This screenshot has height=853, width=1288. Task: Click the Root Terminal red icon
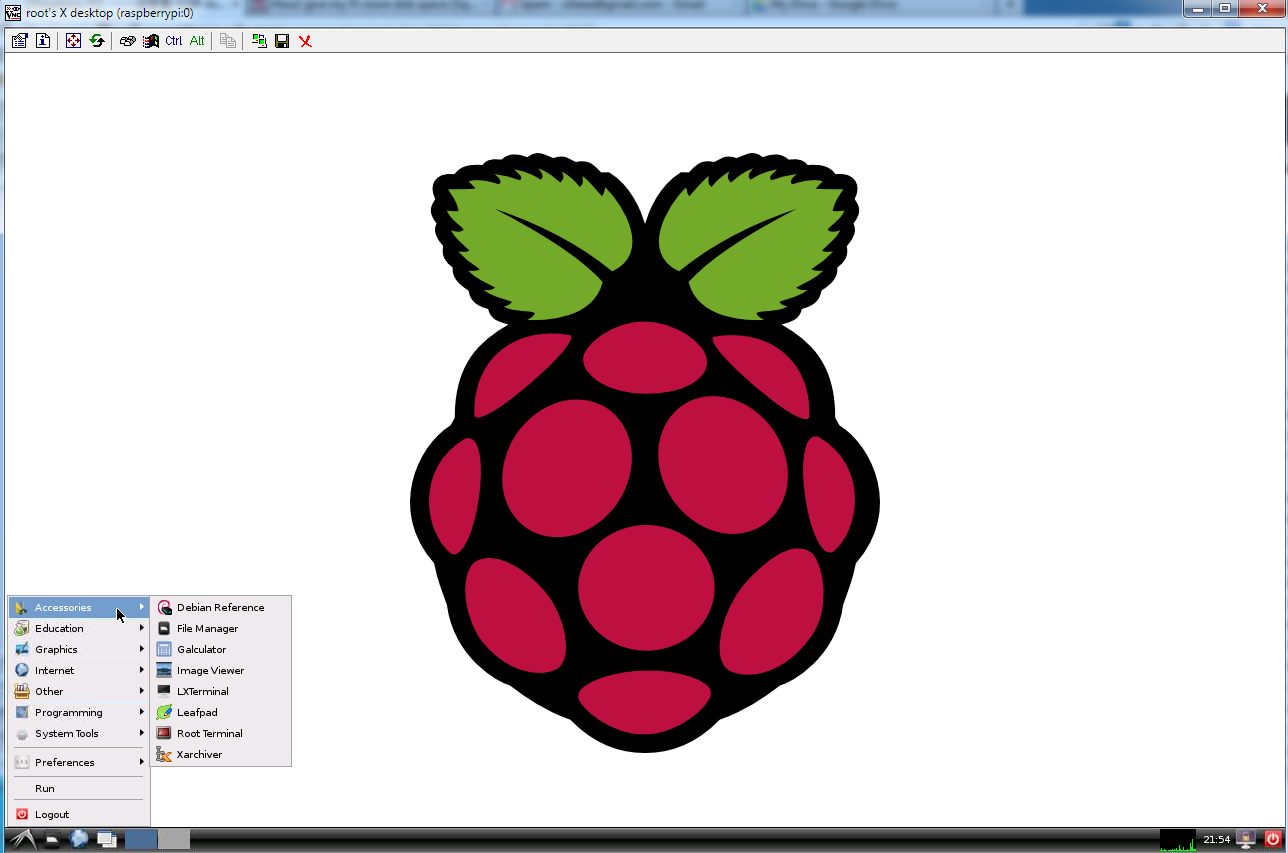point(165,734)
